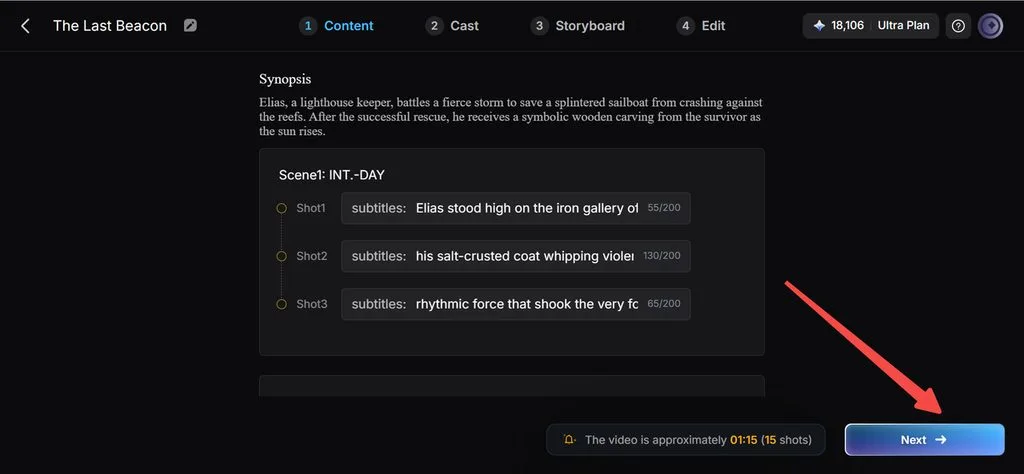Switch to the Content step tab
Viewport: 1024px width, 474px height.
(337, 26)
